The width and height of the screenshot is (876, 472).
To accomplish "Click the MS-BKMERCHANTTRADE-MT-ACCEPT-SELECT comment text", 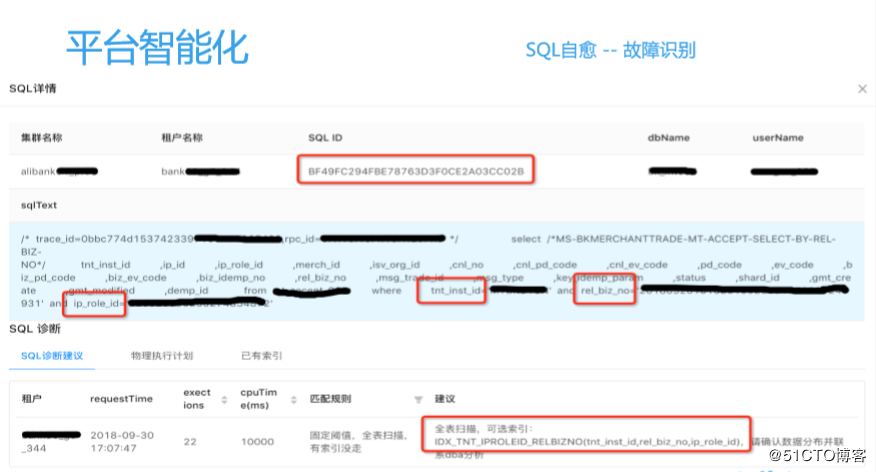I will (691, 239).
